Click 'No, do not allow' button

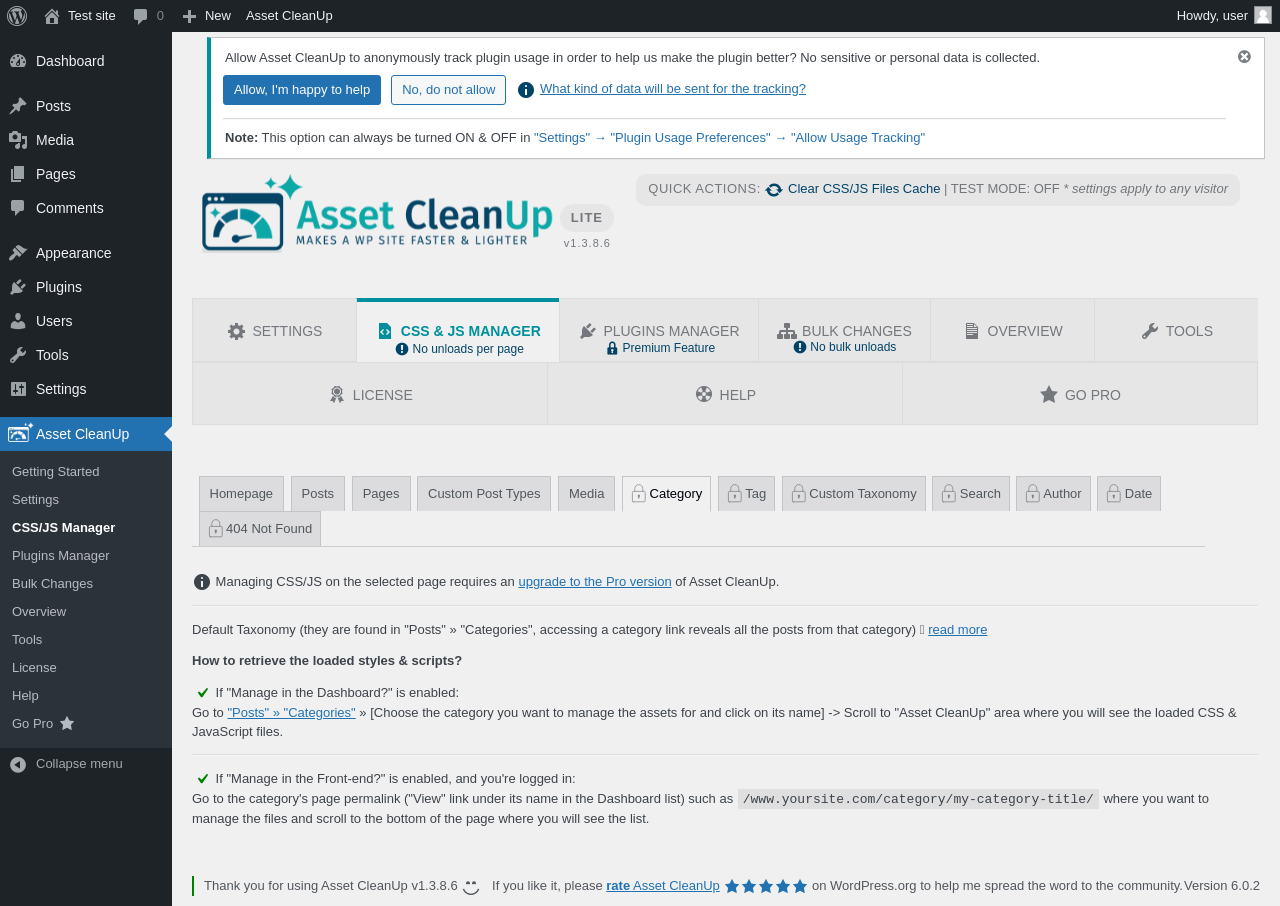tap(448, 90)
